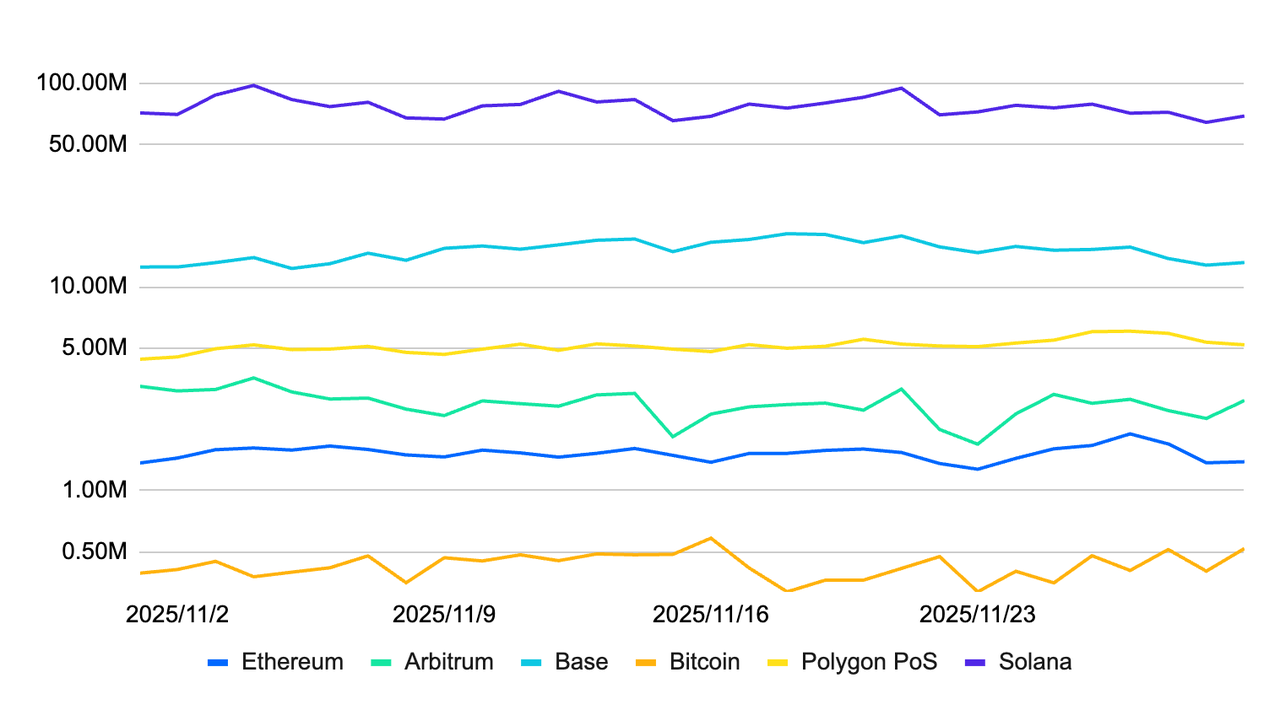The image size is (1280, 710).
Task: Click the Solana purple legend swatch
Action: (977, 663)
